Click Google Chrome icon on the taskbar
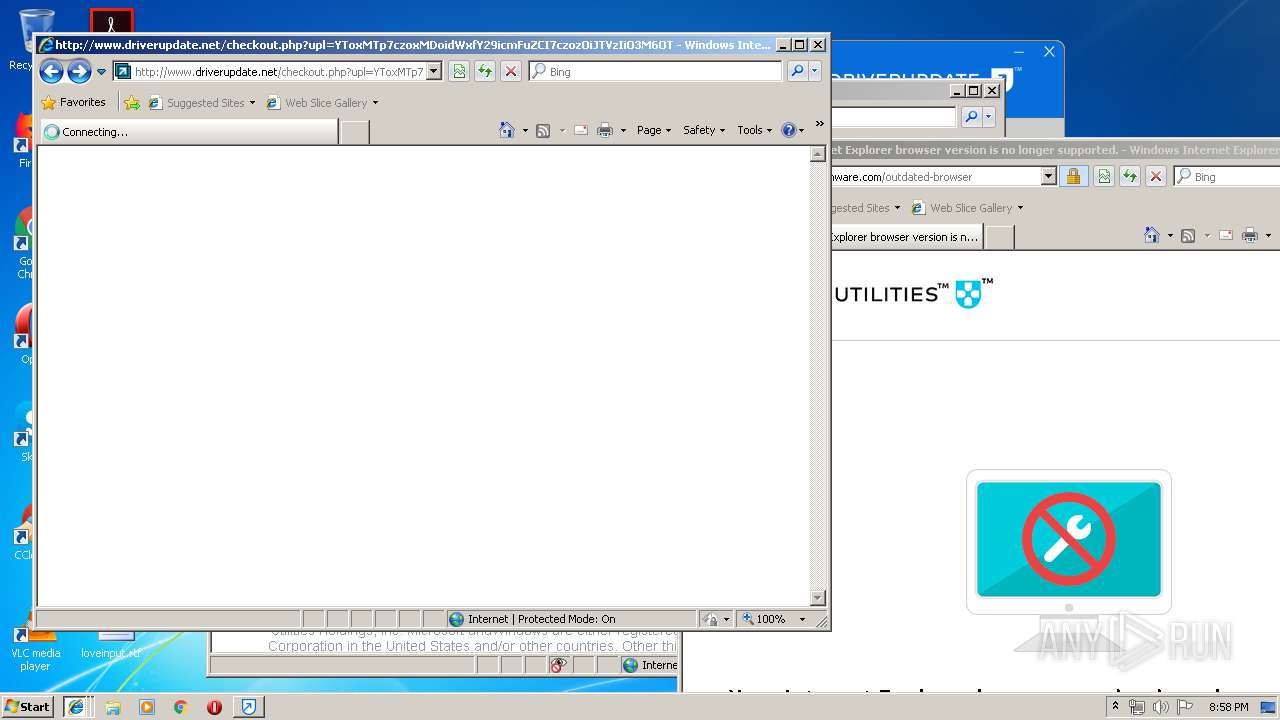This screenshot has height=720, width=1280. point(180,707)
